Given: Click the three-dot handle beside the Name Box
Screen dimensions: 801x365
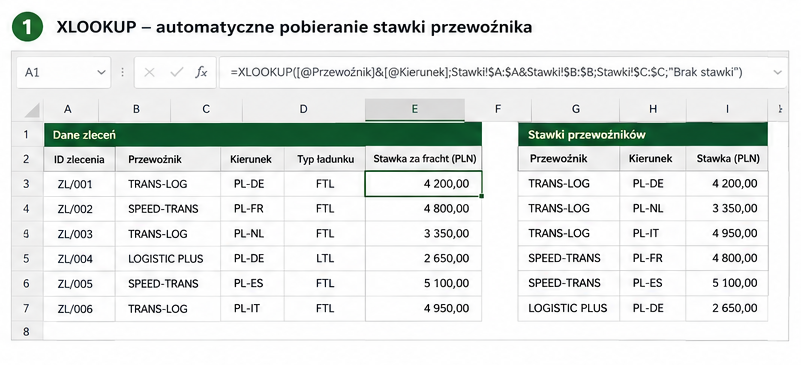Looking at the screenshot, I should coord(122,73).
